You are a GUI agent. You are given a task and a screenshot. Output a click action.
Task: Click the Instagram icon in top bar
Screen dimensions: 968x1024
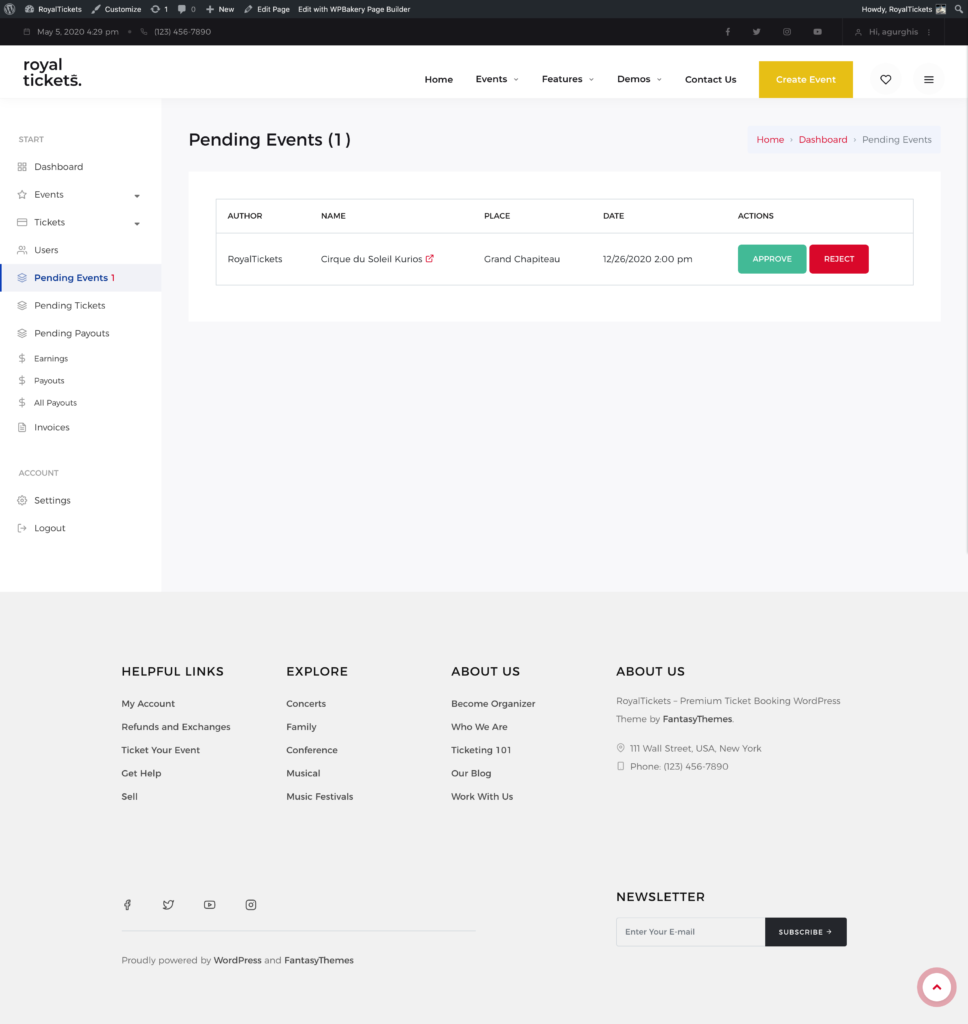787,32
